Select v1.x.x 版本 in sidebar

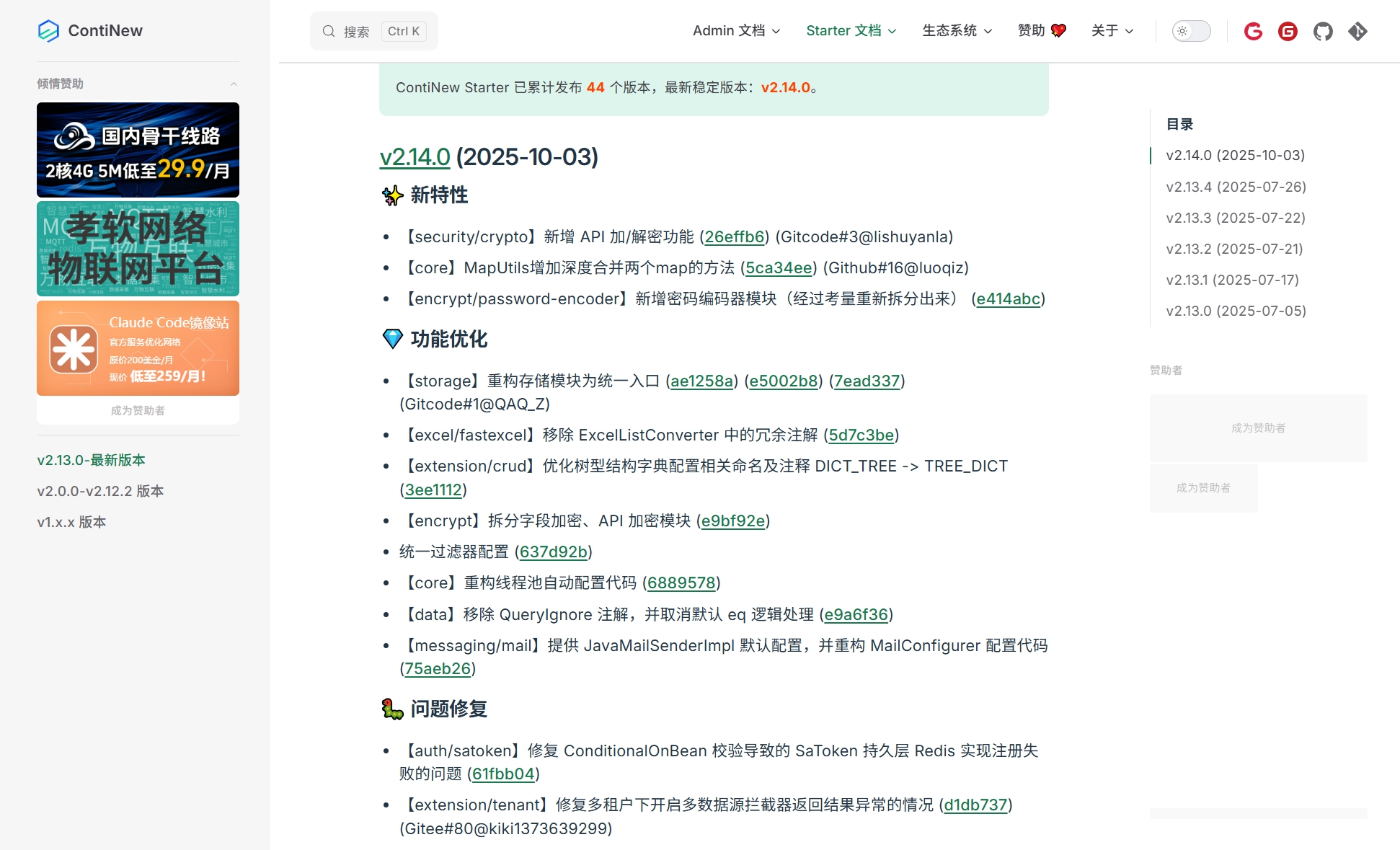[71, 522]
